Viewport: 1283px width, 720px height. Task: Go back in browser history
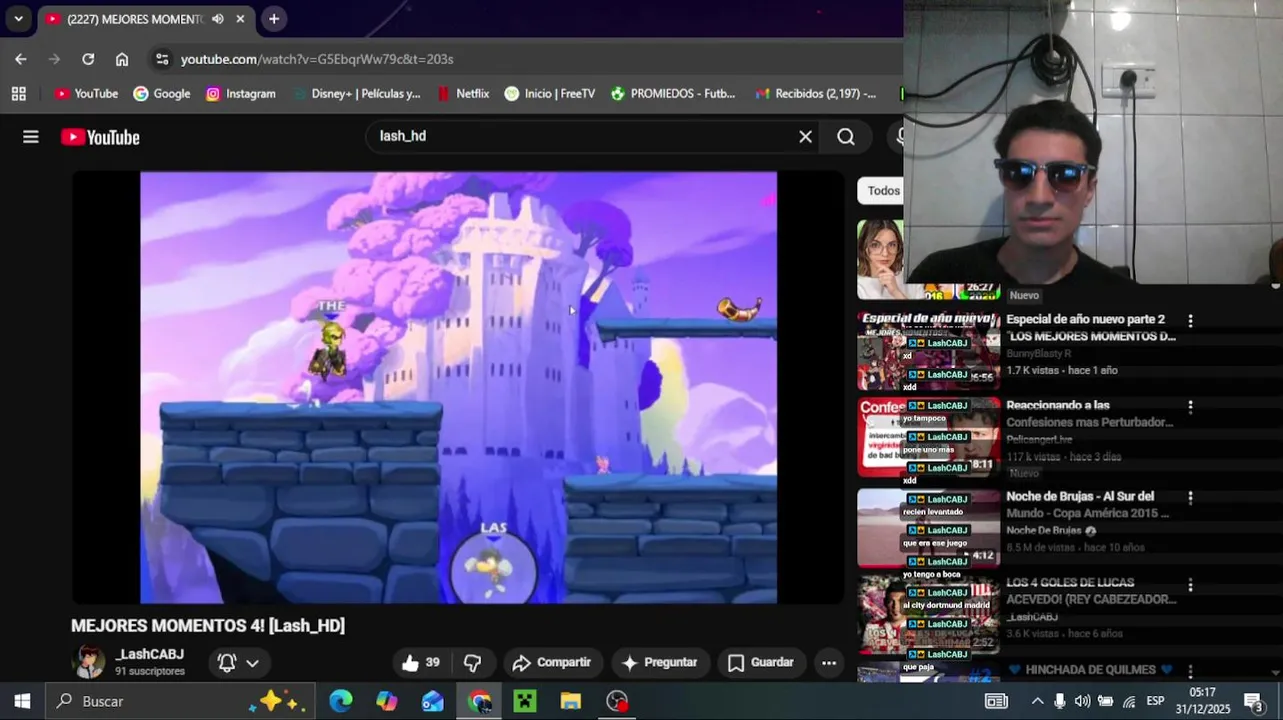21,59
